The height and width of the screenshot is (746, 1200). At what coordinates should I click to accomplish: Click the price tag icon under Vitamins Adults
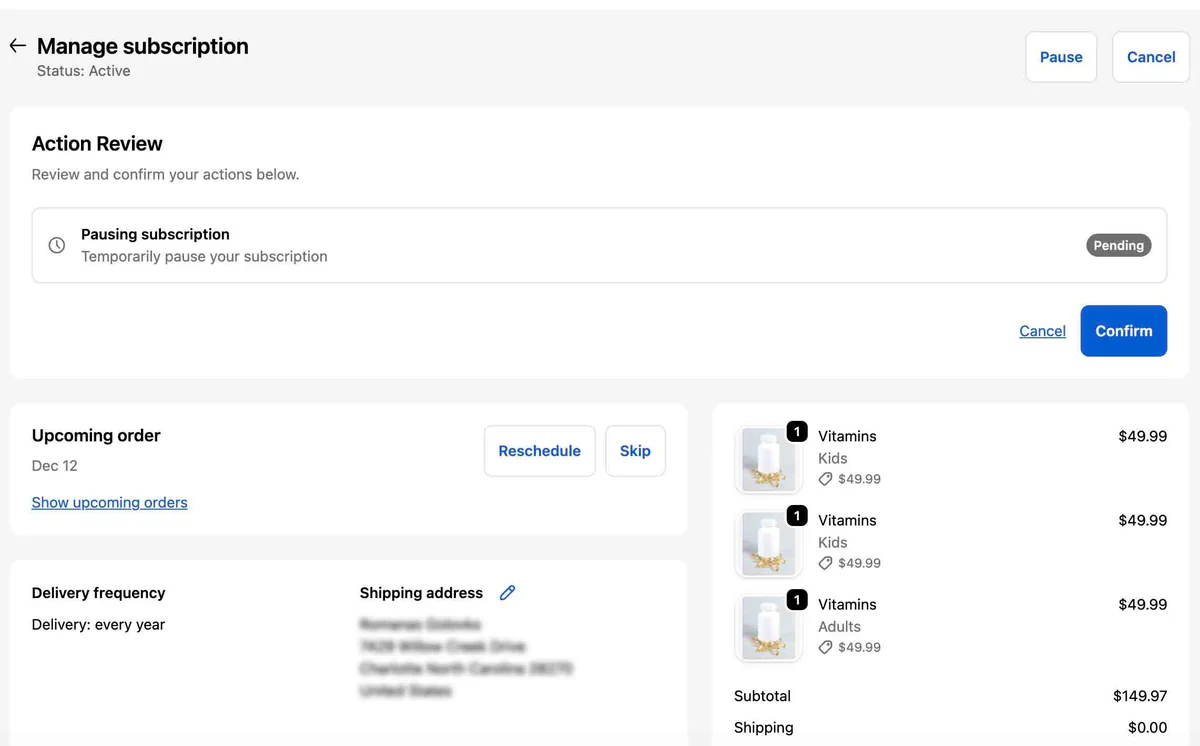point(825,647)
